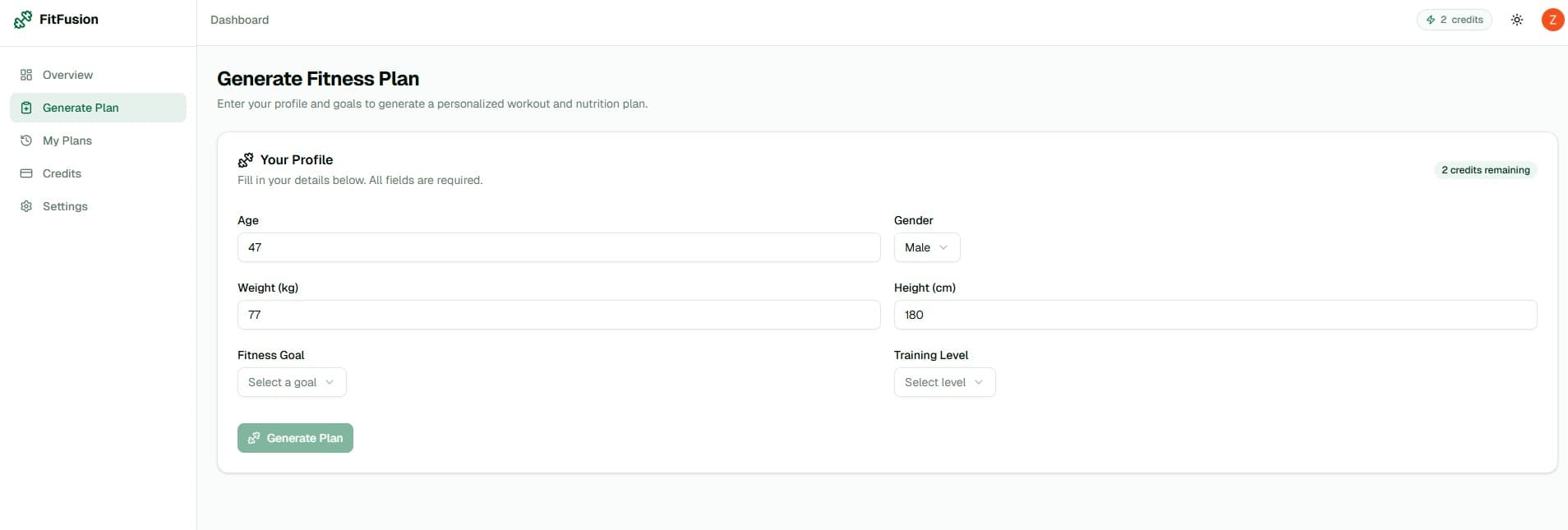
Task: Expand the Training Level dropdown
Action: (x=944, y=382)
